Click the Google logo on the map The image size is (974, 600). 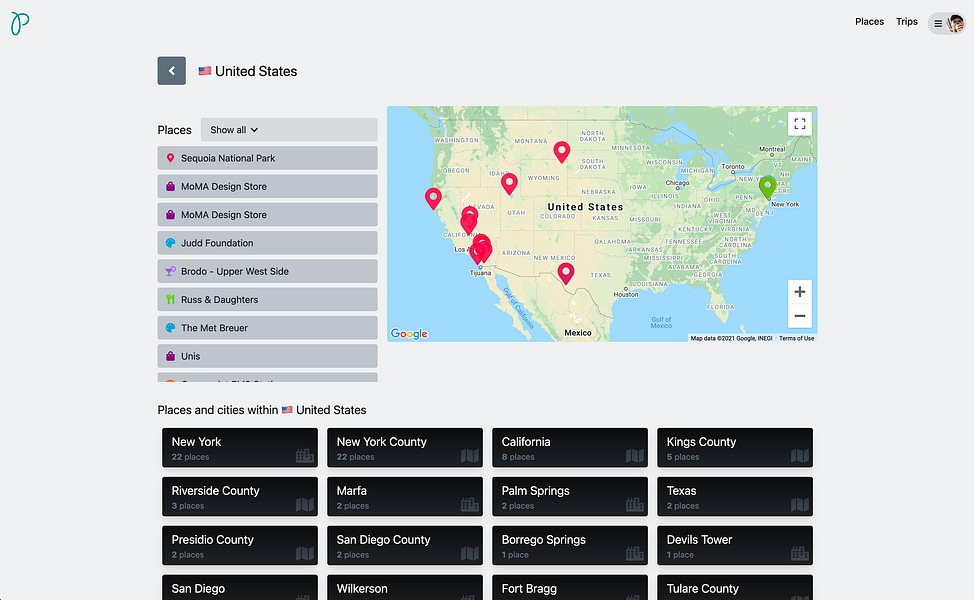pyautogui.click(x=409, y=334)
